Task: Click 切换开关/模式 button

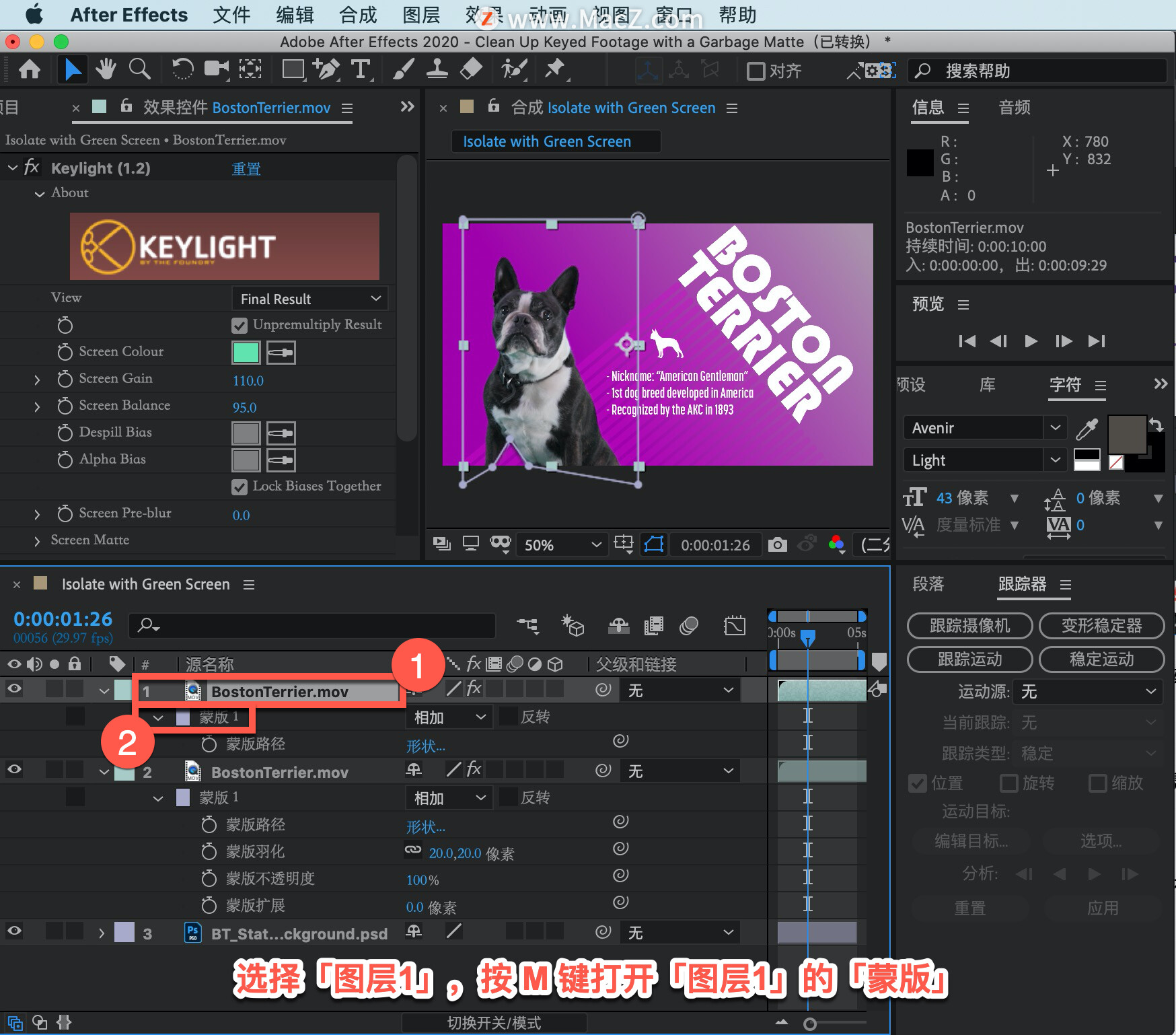Action: (494, 1023)
